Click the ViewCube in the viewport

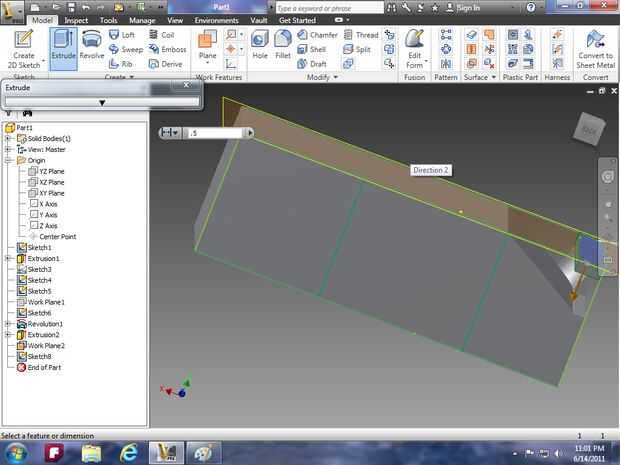click(589, 129)
